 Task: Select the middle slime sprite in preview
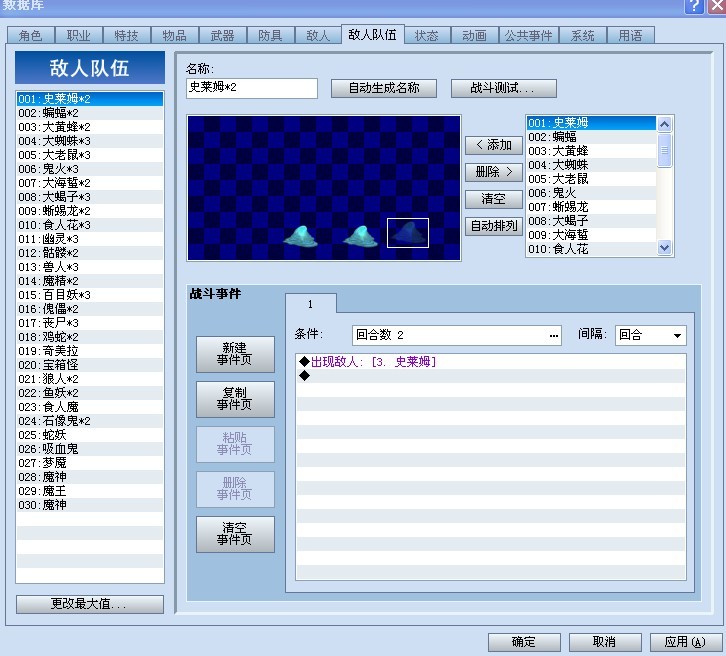[x=361, y=236]
